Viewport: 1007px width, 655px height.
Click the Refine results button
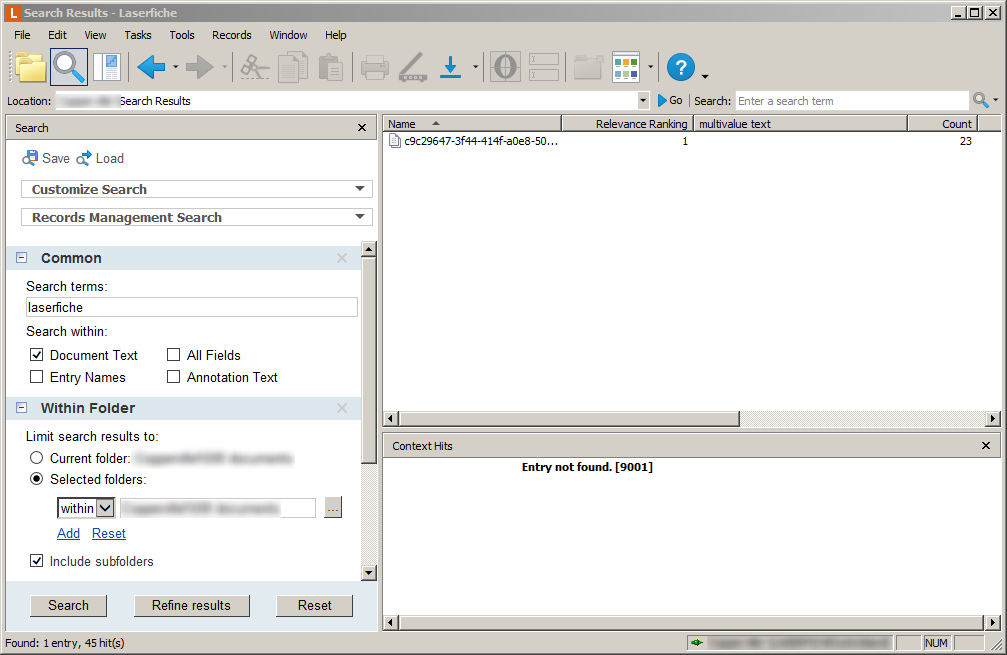[x=191, y=606]
